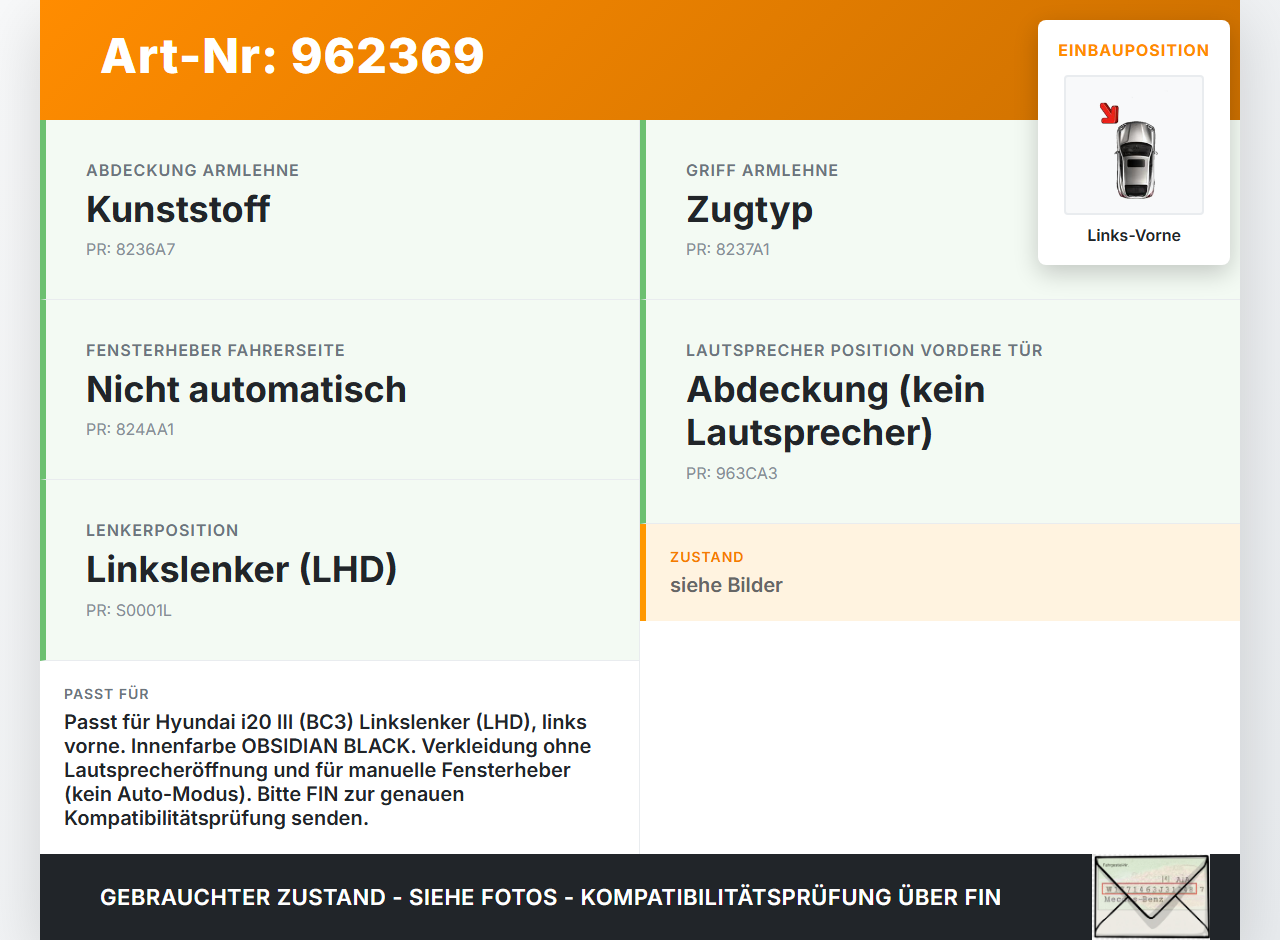Viewport: 1280px width, 940px height.
Task: Click the green accent bar beside Kunststoff
Action: click(42, 210)
